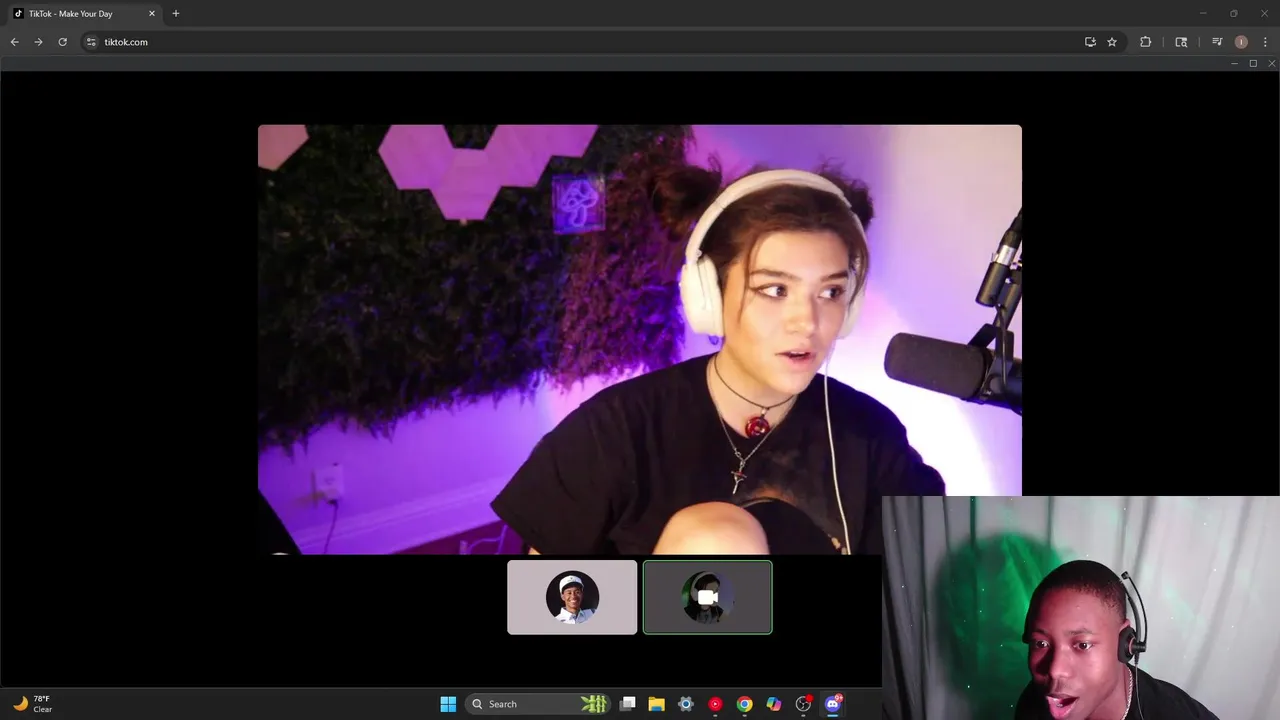The height and width of the screenshot is (720, 1280).
Task: Open YouTube Music taskbar icon
Action: (715, 704)
